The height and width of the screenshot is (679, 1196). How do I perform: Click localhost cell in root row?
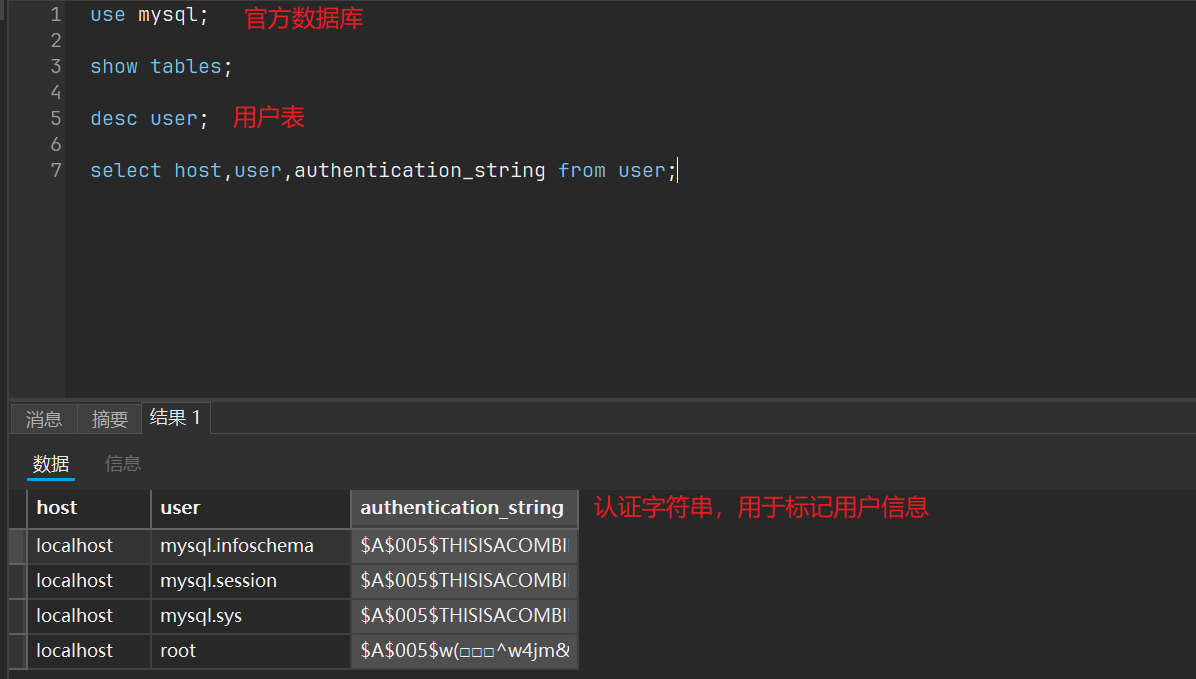click(88, 652)
